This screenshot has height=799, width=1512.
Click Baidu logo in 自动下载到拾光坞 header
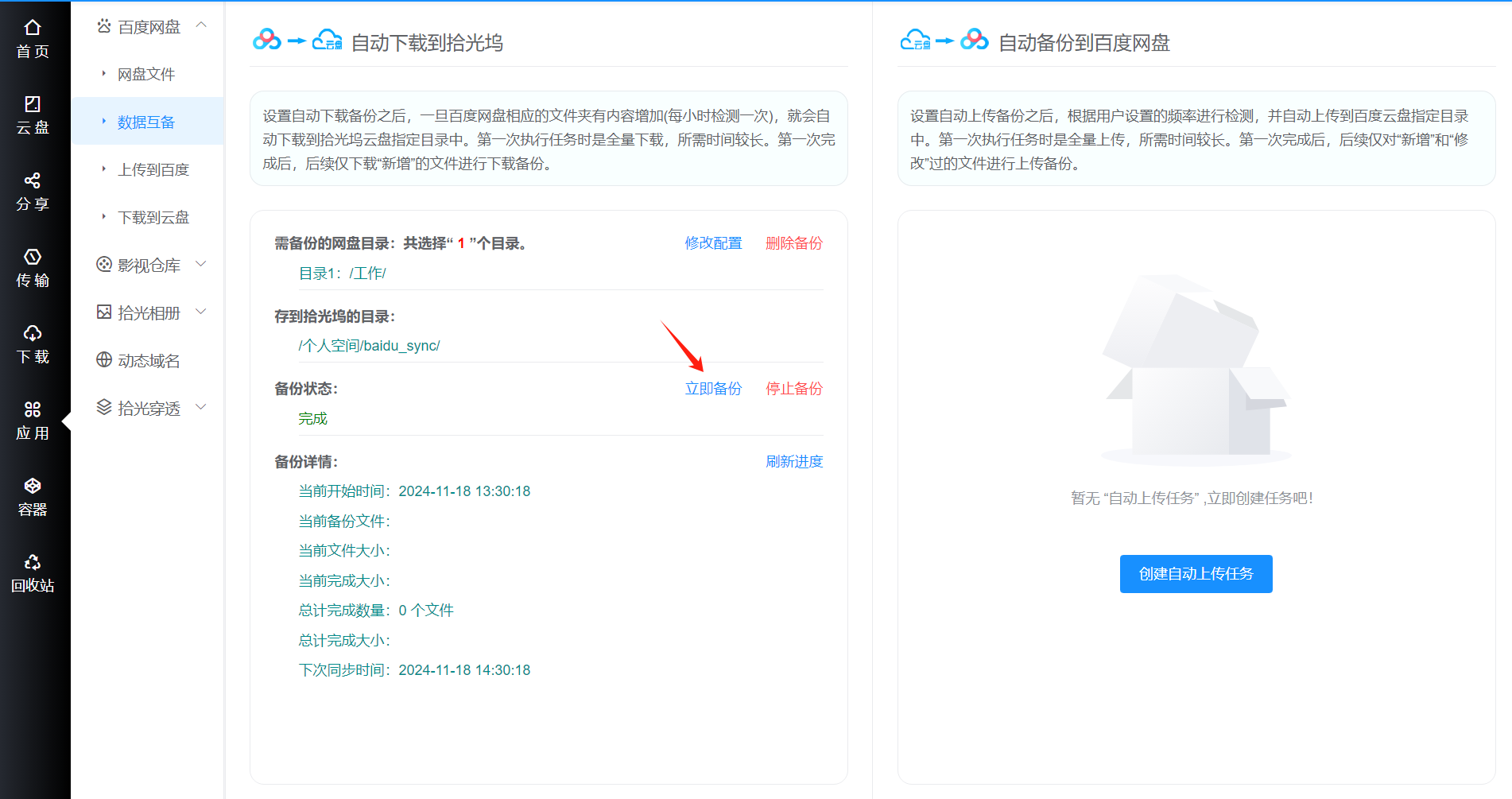click(267, 40)
